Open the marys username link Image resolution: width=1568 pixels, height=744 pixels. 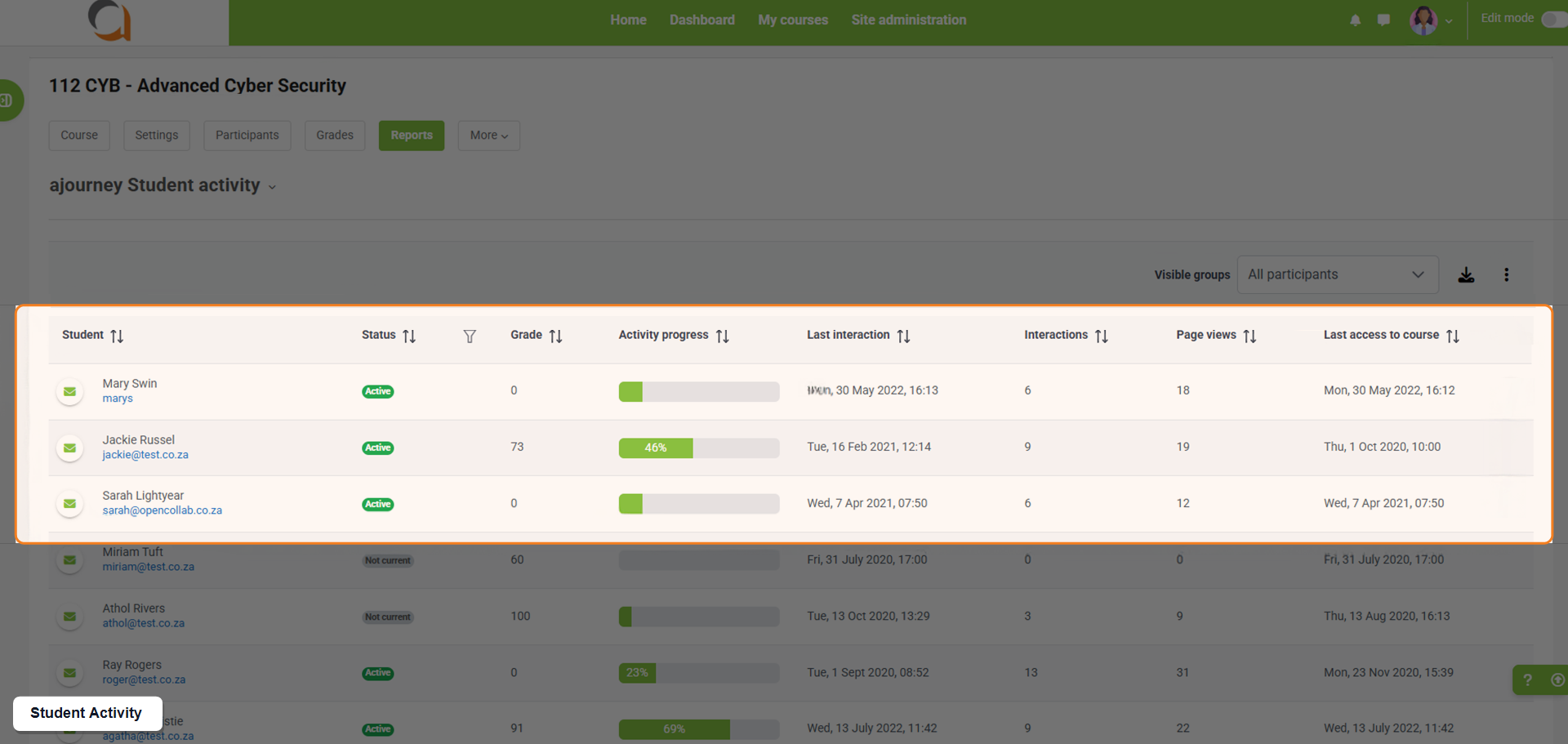(118, 399)
